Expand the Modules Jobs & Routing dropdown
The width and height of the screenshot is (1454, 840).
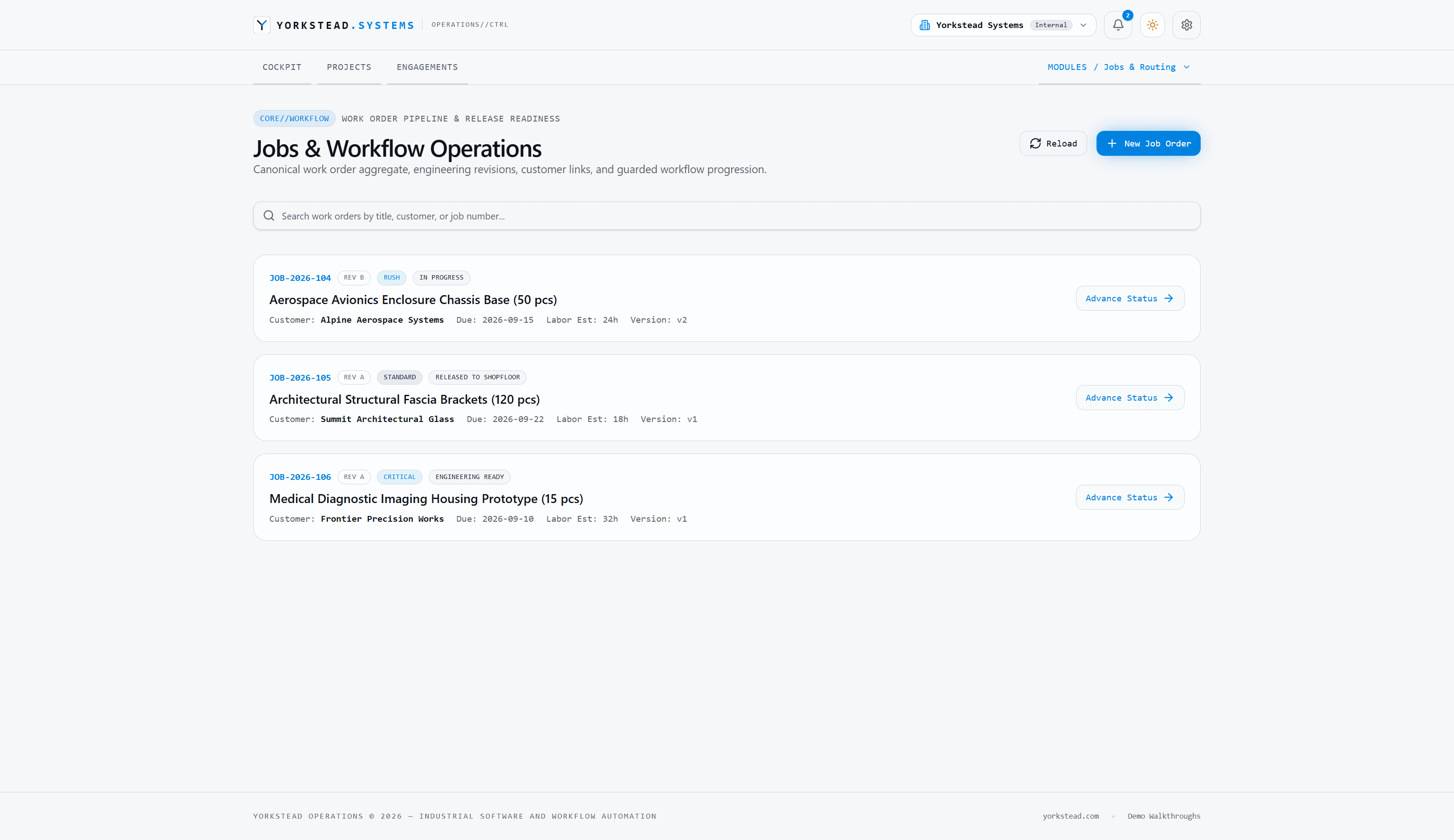pyautogui.click(x=1119, y=67)
